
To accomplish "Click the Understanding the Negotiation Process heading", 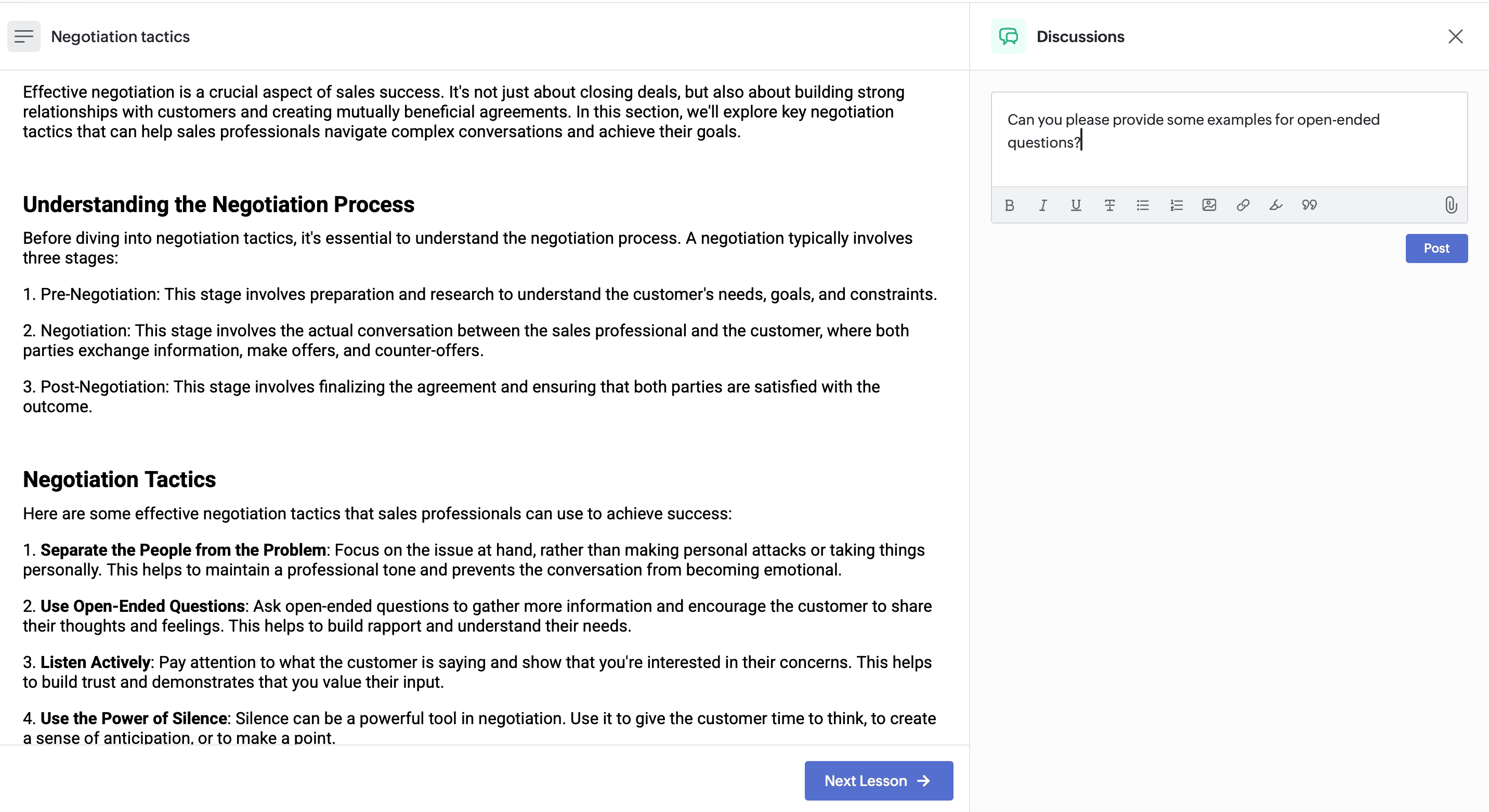I will pyautogui.click(x=218, y=205).
